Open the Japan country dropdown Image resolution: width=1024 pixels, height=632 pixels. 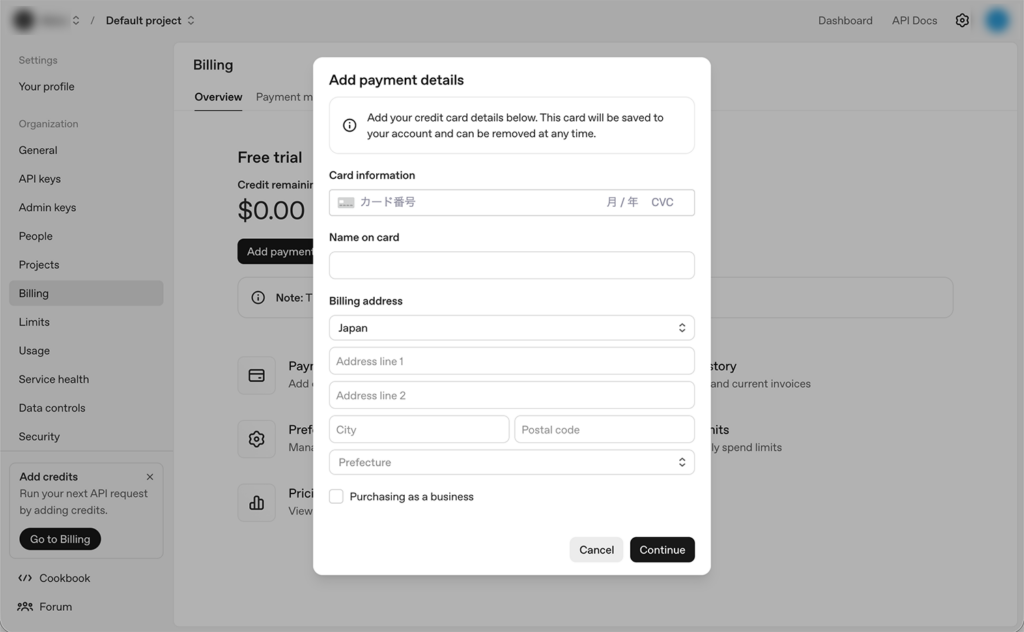pos(511,328)
